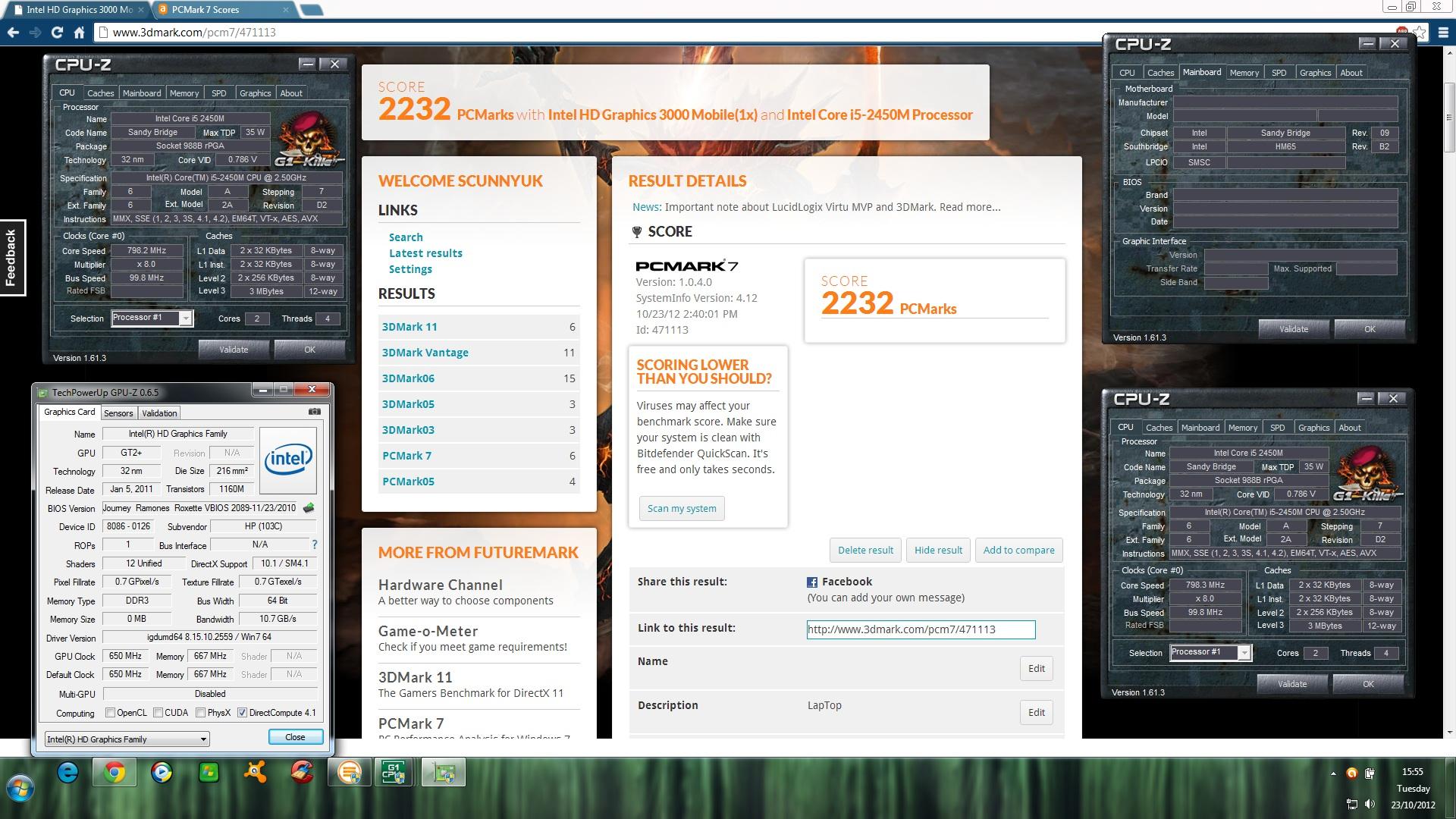This screenshot has height=819, width=1456.
Task: Toggle the DirectCompute 4.1 checkbox
Action: [243, 713]
